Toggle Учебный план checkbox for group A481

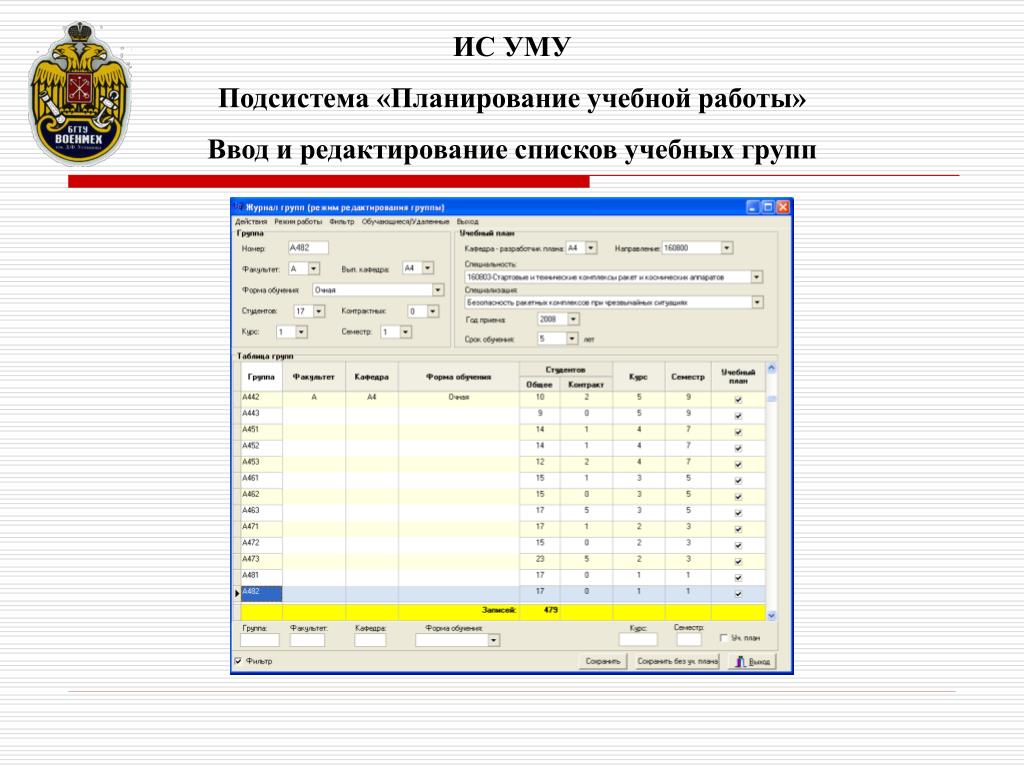[739, 578]
